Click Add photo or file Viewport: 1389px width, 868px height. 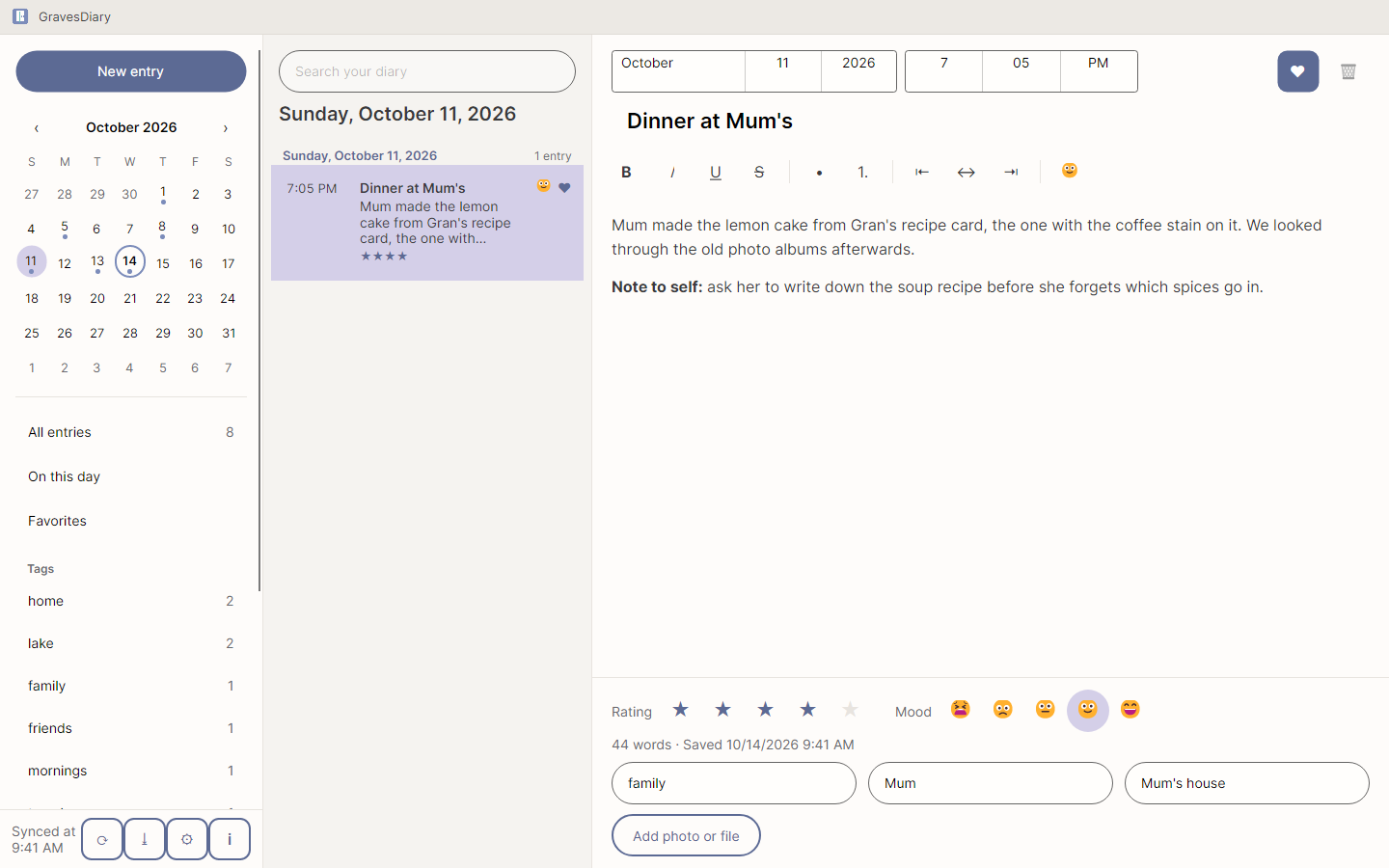point(686,835)
